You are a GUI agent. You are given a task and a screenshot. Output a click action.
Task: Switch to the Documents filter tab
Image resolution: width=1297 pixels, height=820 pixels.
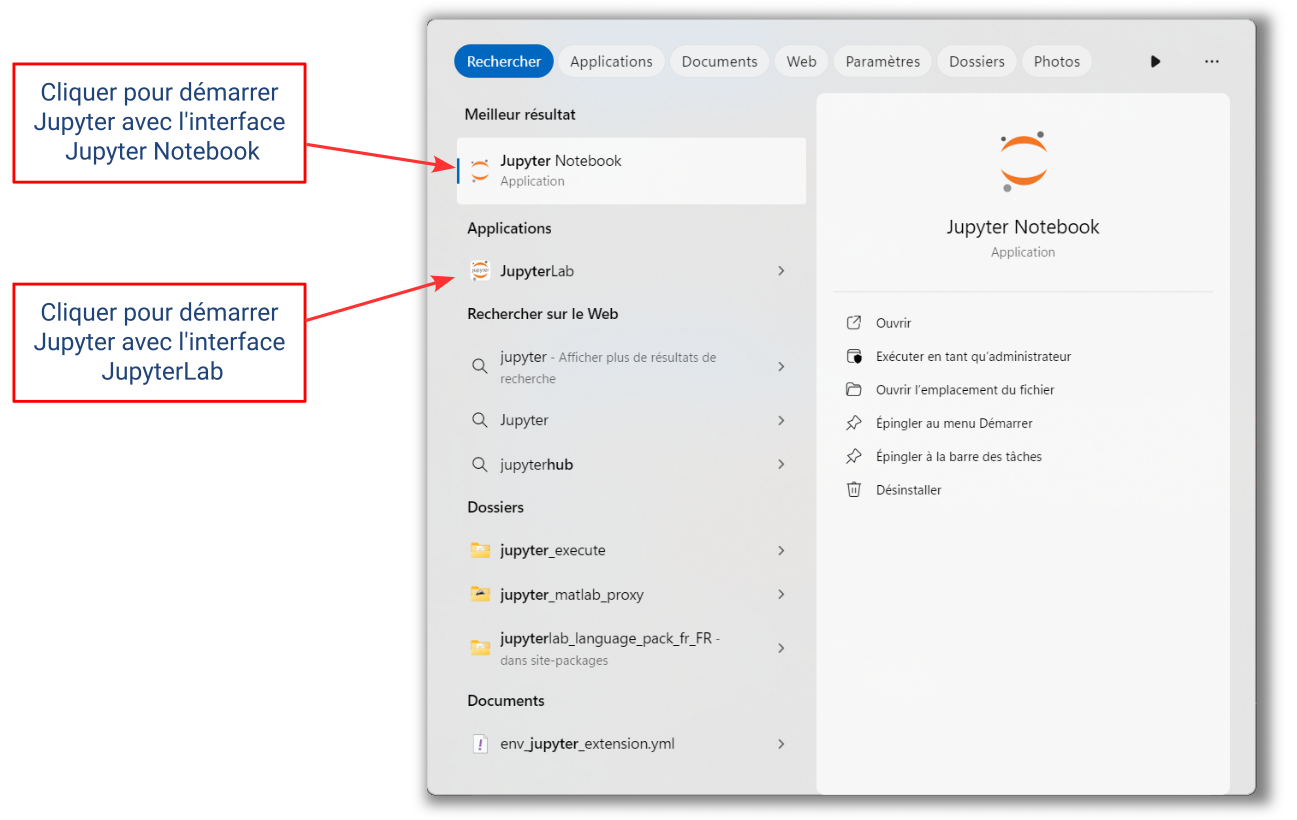[719, 61]
